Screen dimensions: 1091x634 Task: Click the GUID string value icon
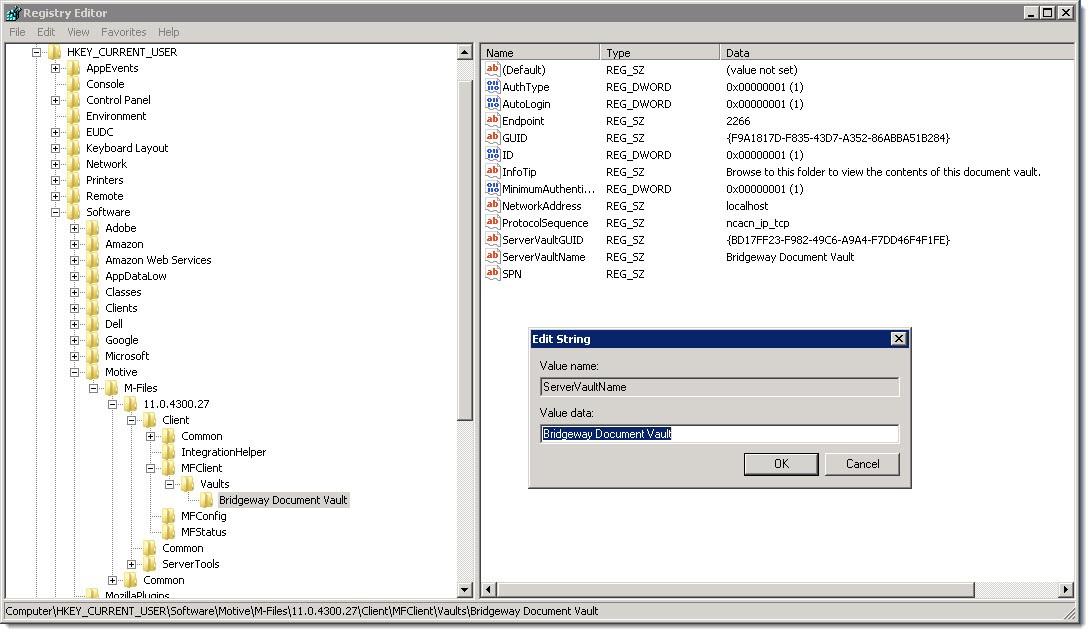tap(493, 138)
